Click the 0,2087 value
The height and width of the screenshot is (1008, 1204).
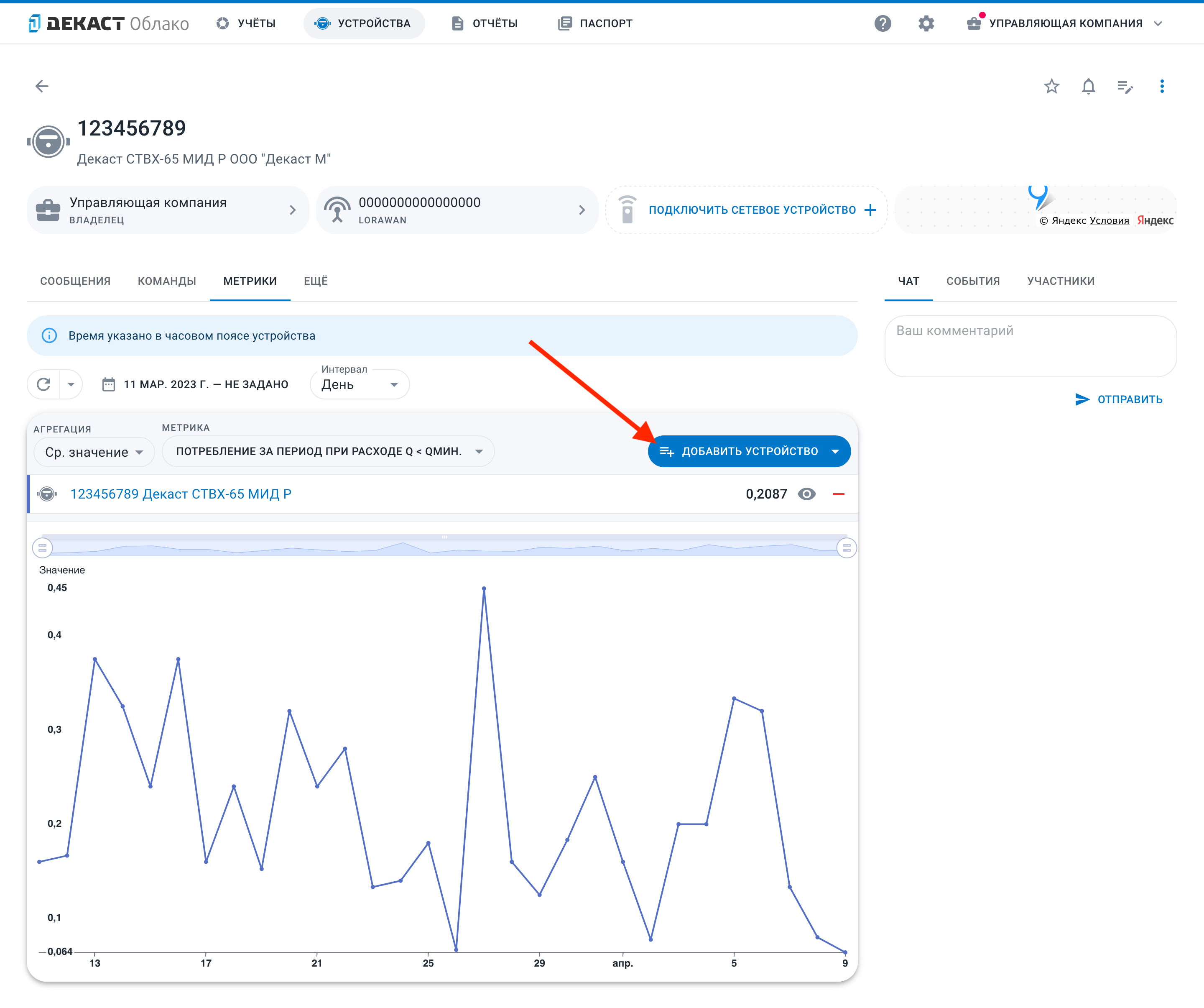(766, 494)
